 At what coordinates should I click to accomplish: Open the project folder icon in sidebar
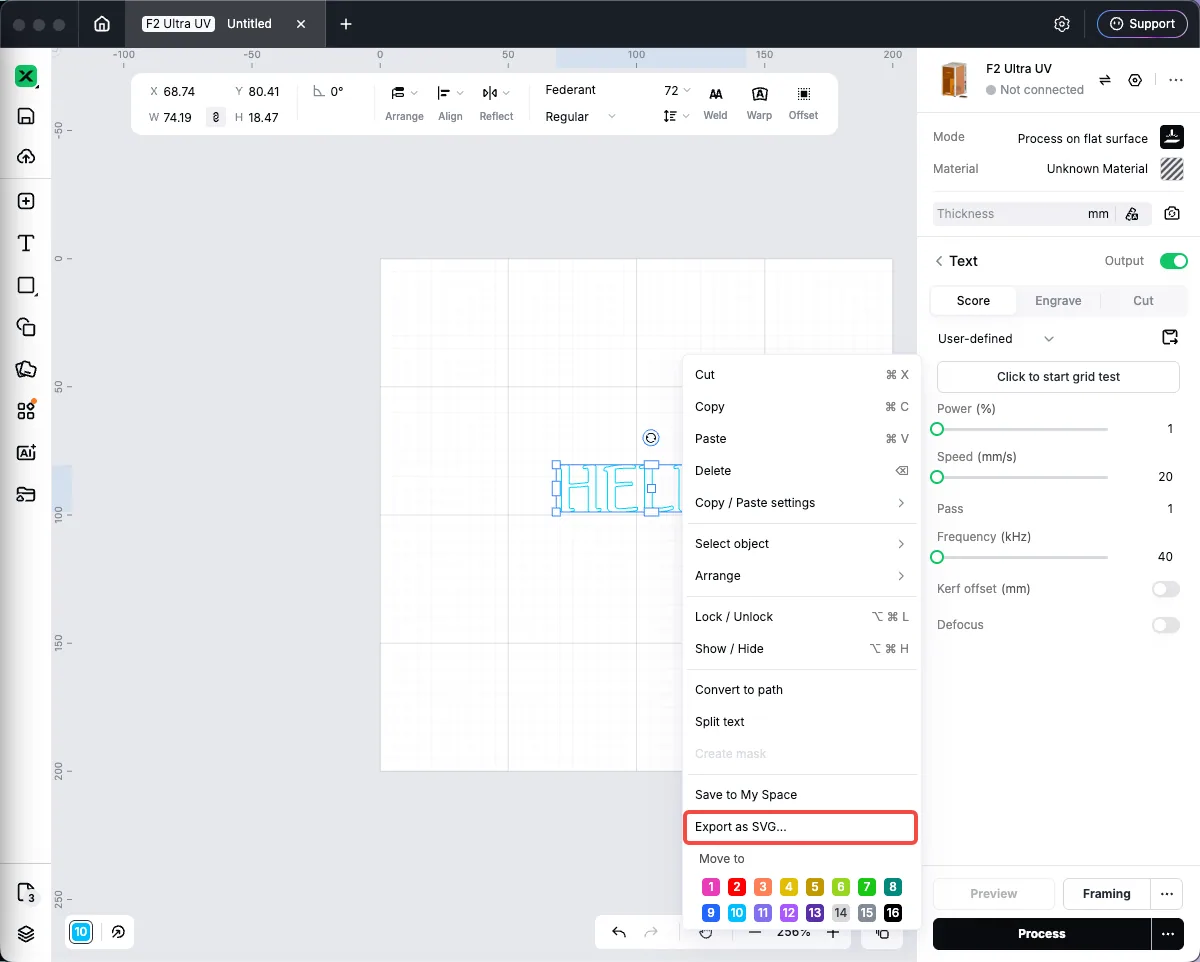coord(26,494)
